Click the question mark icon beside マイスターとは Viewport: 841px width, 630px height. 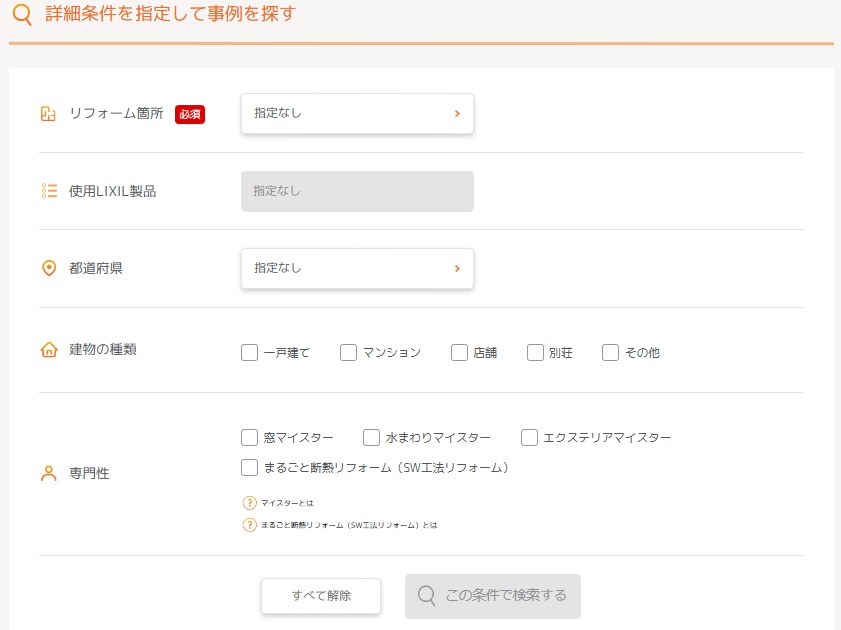pyautogui.click(x=250, y=503)
